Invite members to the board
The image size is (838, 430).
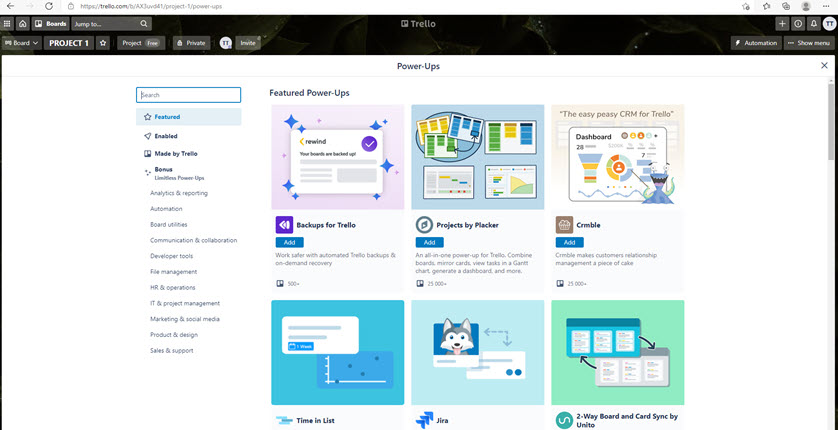[247, 43]
